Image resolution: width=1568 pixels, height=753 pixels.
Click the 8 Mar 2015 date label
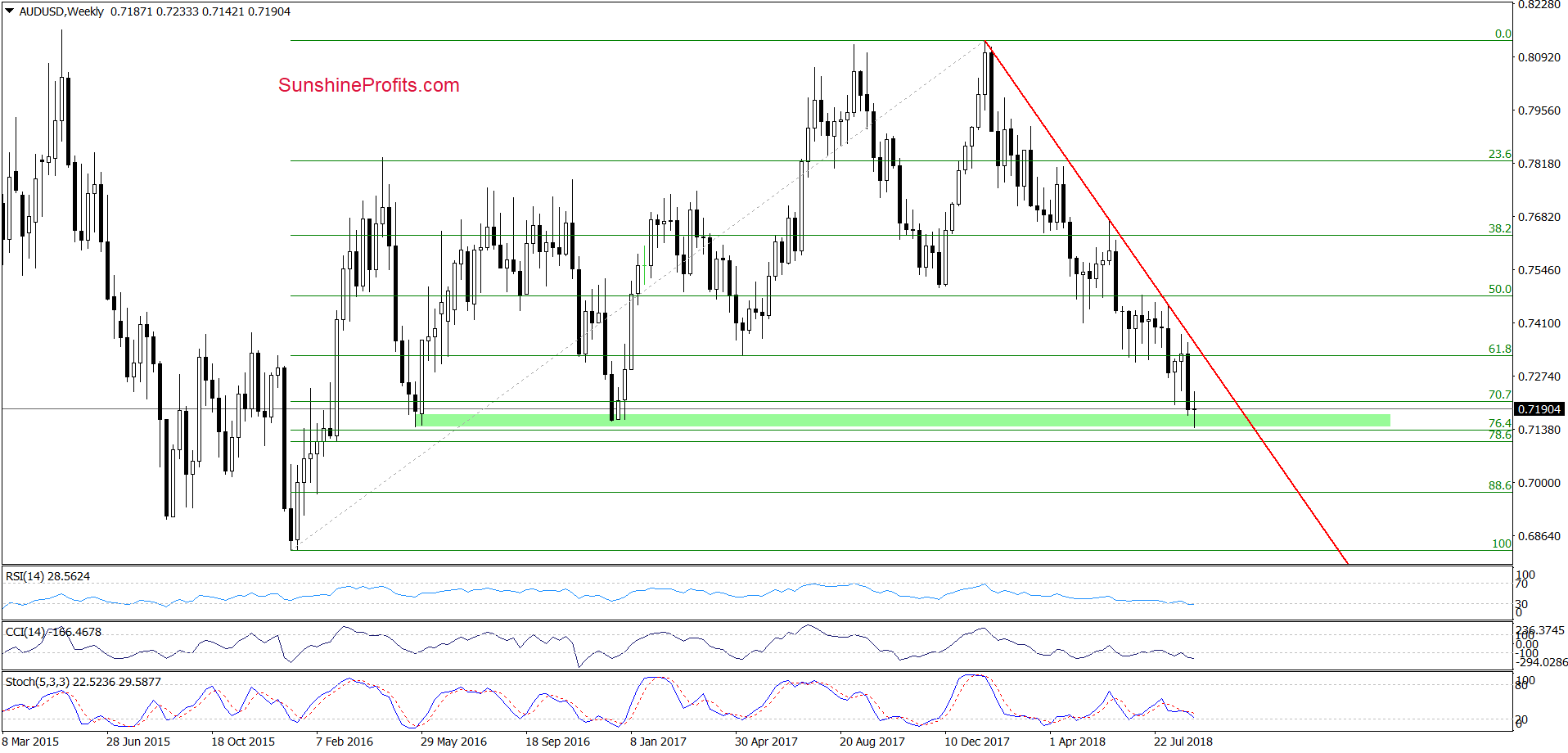pos(30,742)
